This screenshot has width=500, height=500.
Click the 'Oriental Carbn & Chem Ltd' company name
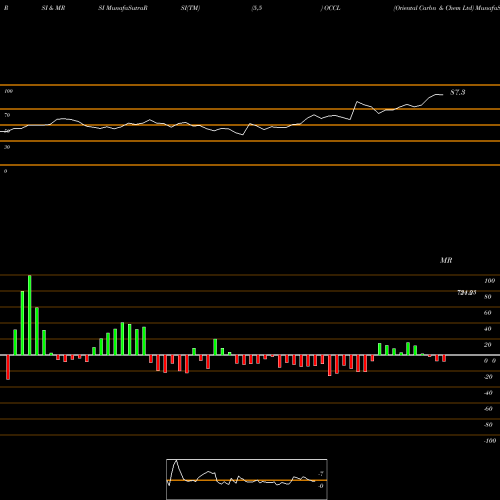pos(434,8)
